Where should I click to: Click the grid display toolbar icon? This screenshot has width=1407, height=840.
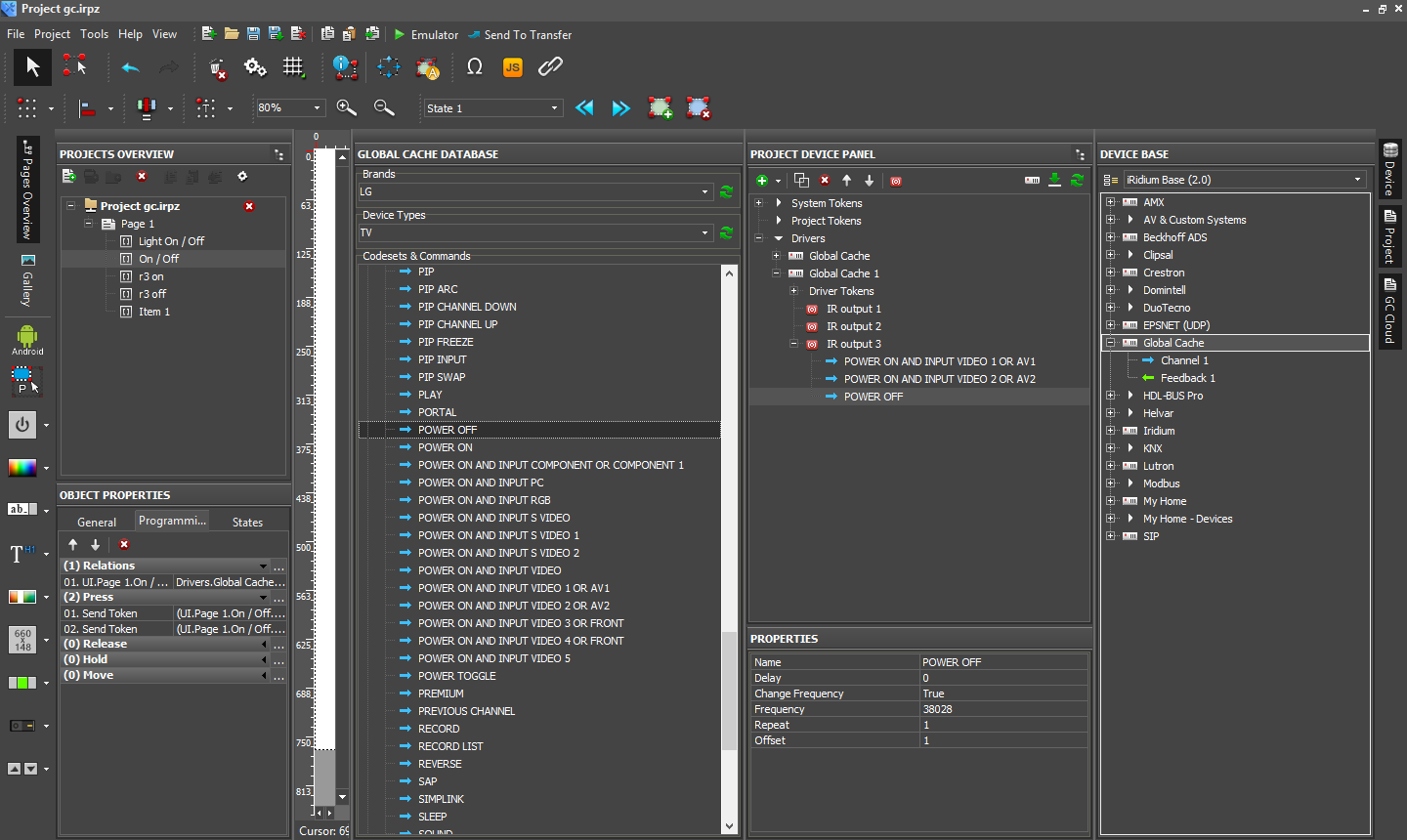pyautogui.click(x=293, y=67)
